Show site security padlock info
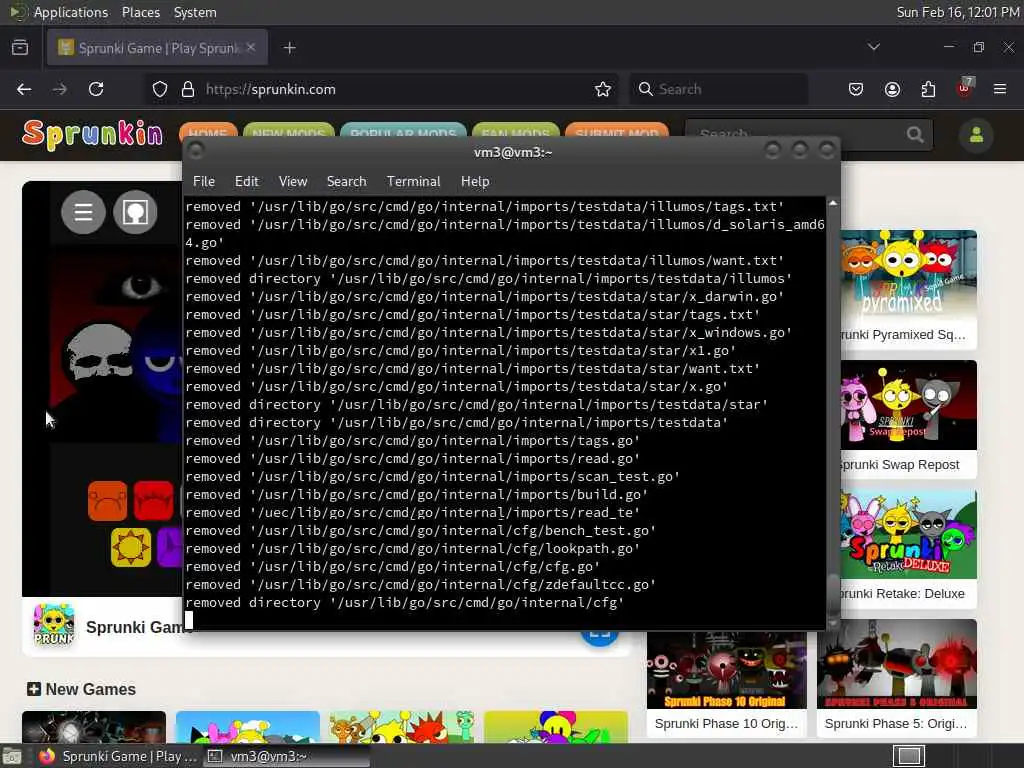 (x=187, y=89)
